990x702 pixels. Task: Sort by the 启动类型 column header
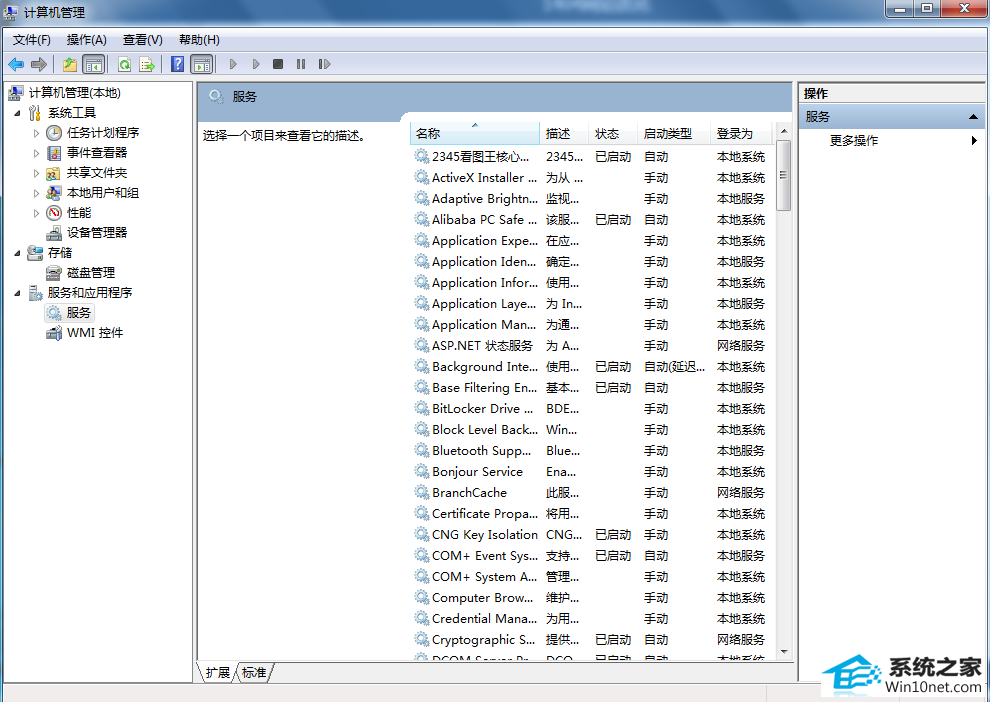tap(674, 133)
